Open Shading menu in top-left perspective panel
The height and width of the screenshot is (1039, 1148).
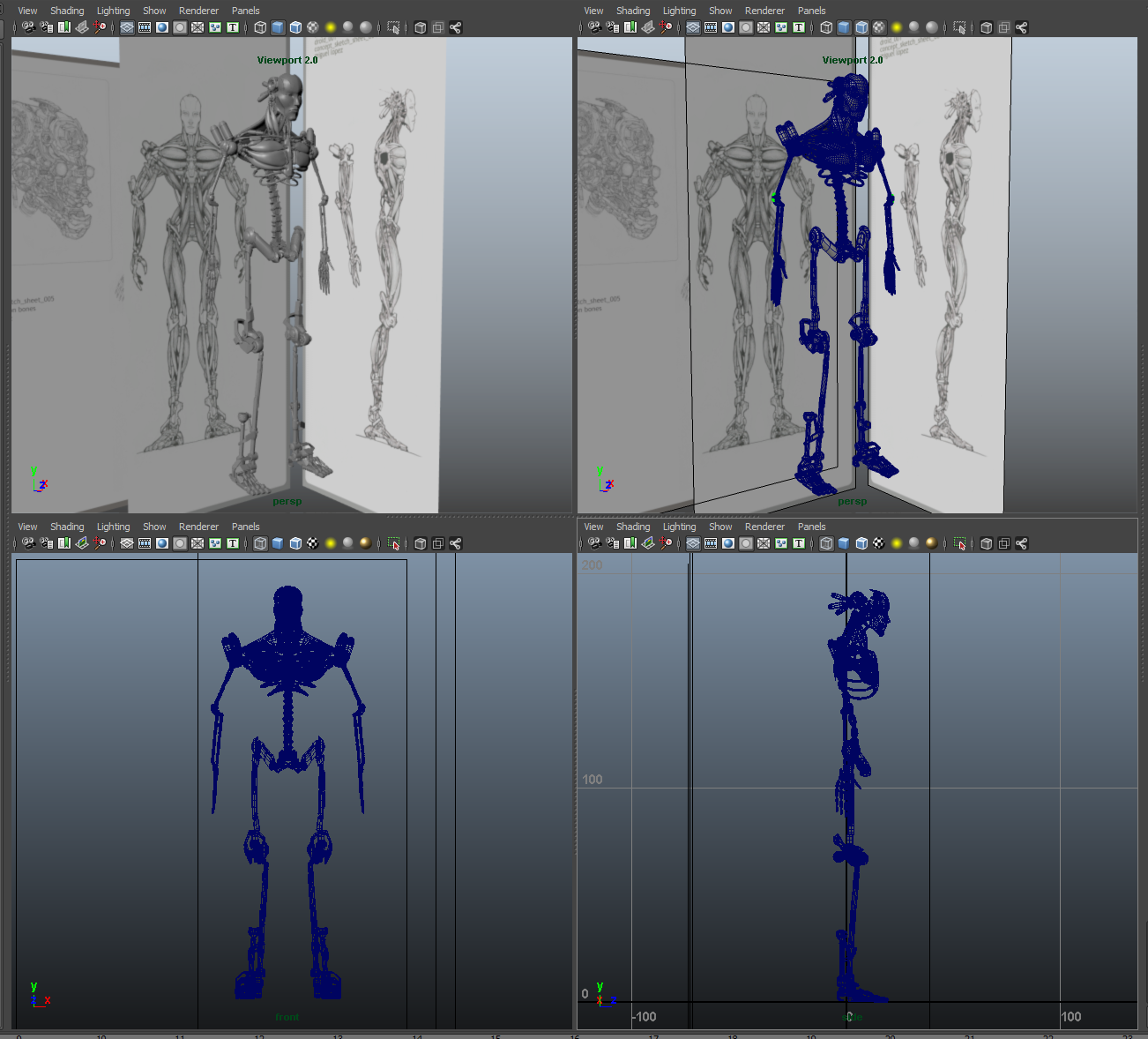67,11
